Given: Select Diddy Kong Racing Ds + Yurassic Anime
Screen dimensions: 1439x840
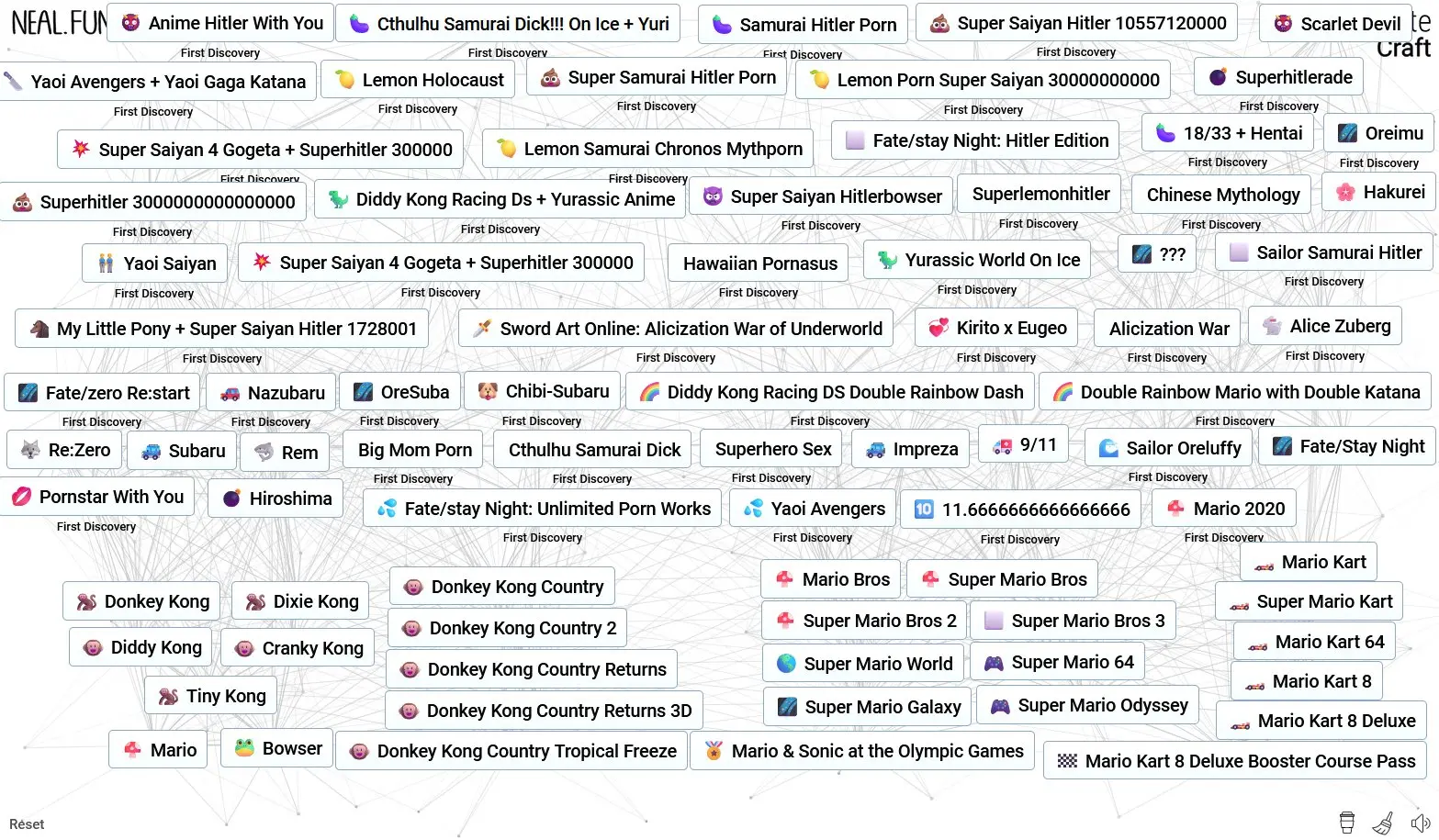Looking at the screenshot, I should (x=500, y=199).
